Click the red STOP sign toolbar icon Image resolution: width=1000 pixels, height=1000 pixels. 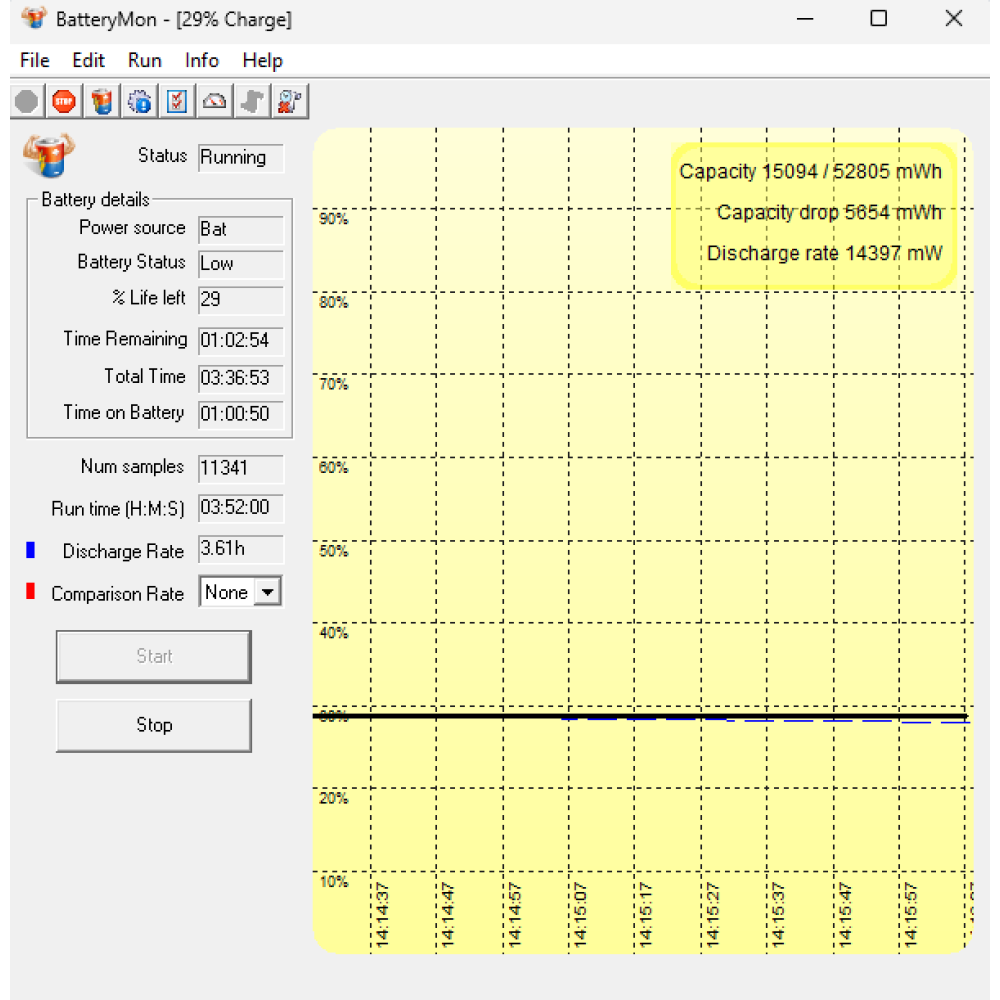(64, 101)
